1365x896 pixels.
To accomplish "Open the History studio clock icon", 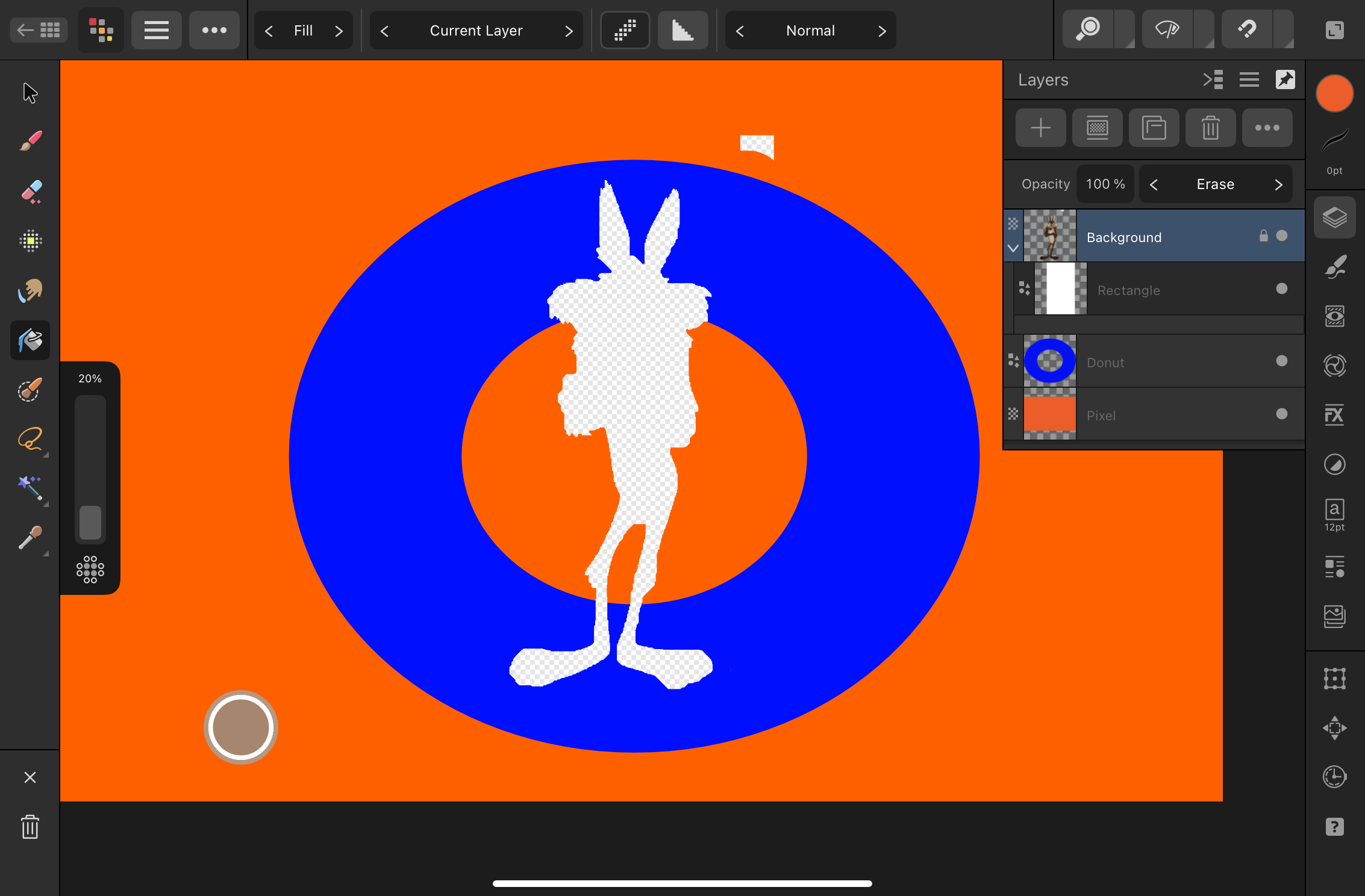I will coord(1335,777).
